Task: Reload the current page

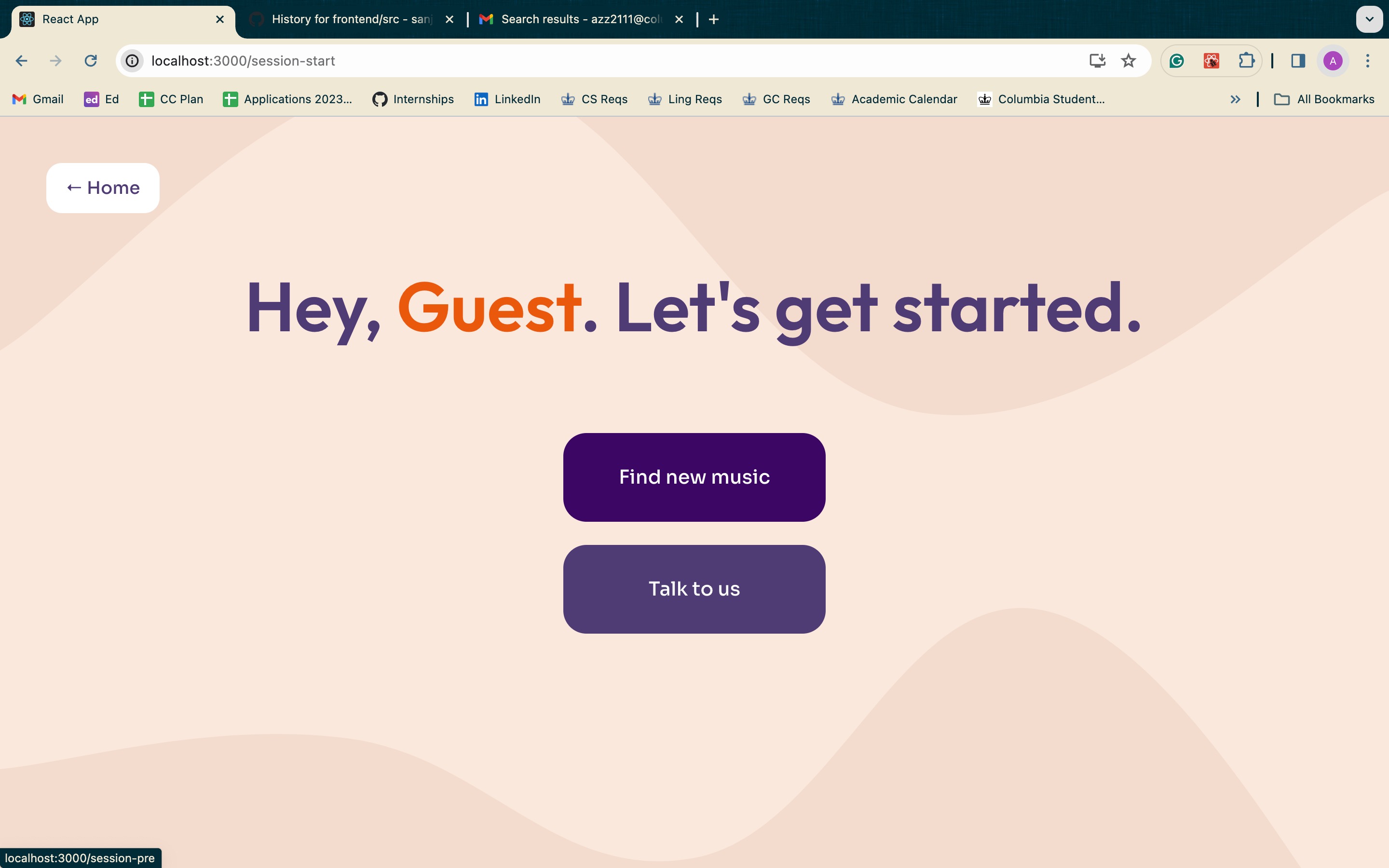Action: pos(91,61)
